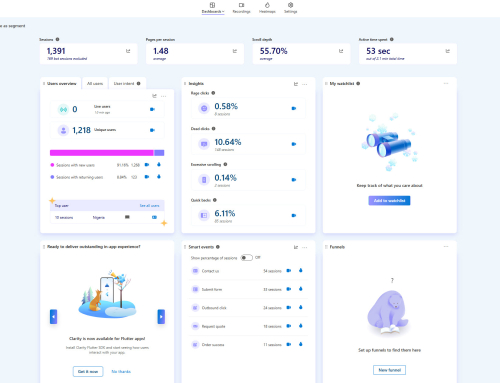The width and height of the screenshot is (500, 383).
Task: Click the 1,391 sessions value
Action: (x=56, y=51)
